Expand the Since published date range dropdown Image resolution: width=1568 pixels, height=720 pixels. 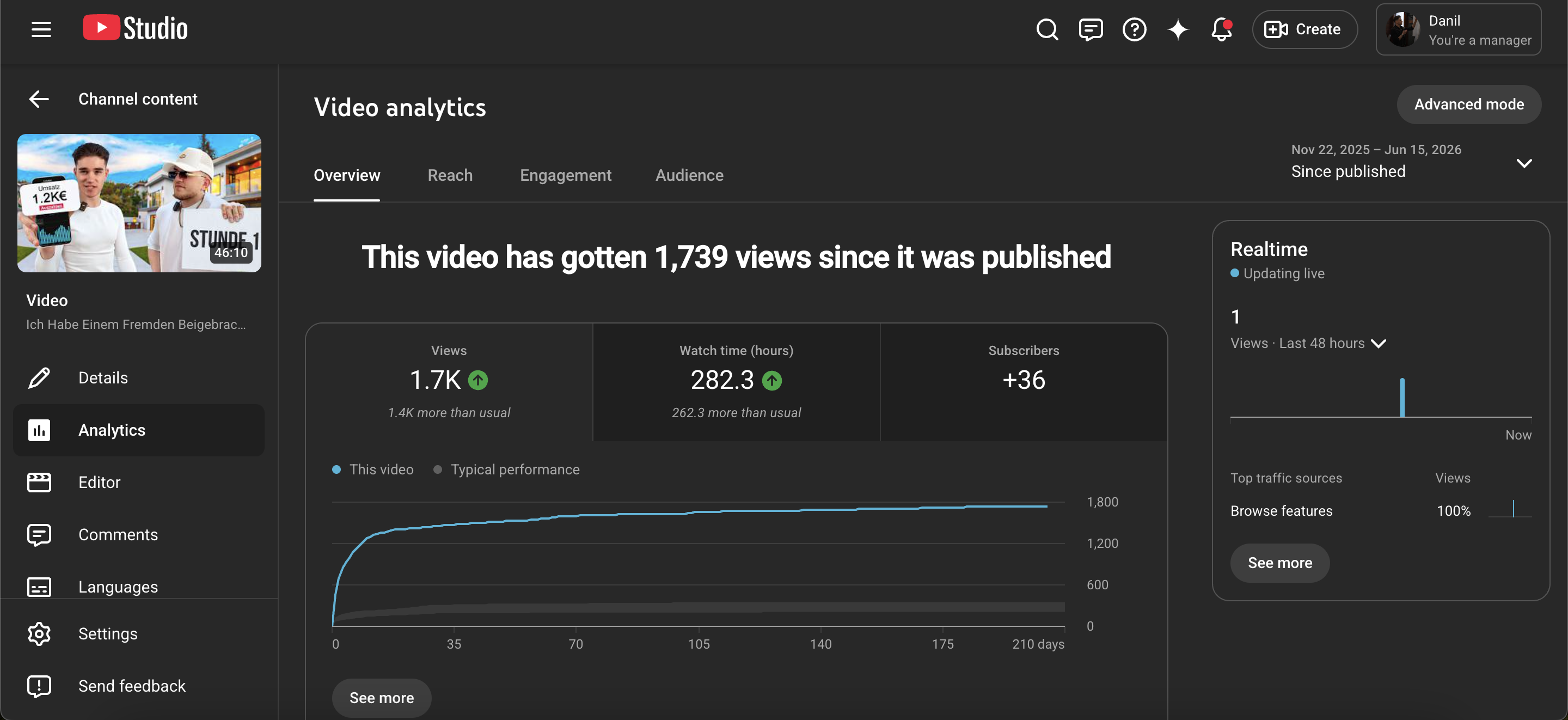point(1411,161)
